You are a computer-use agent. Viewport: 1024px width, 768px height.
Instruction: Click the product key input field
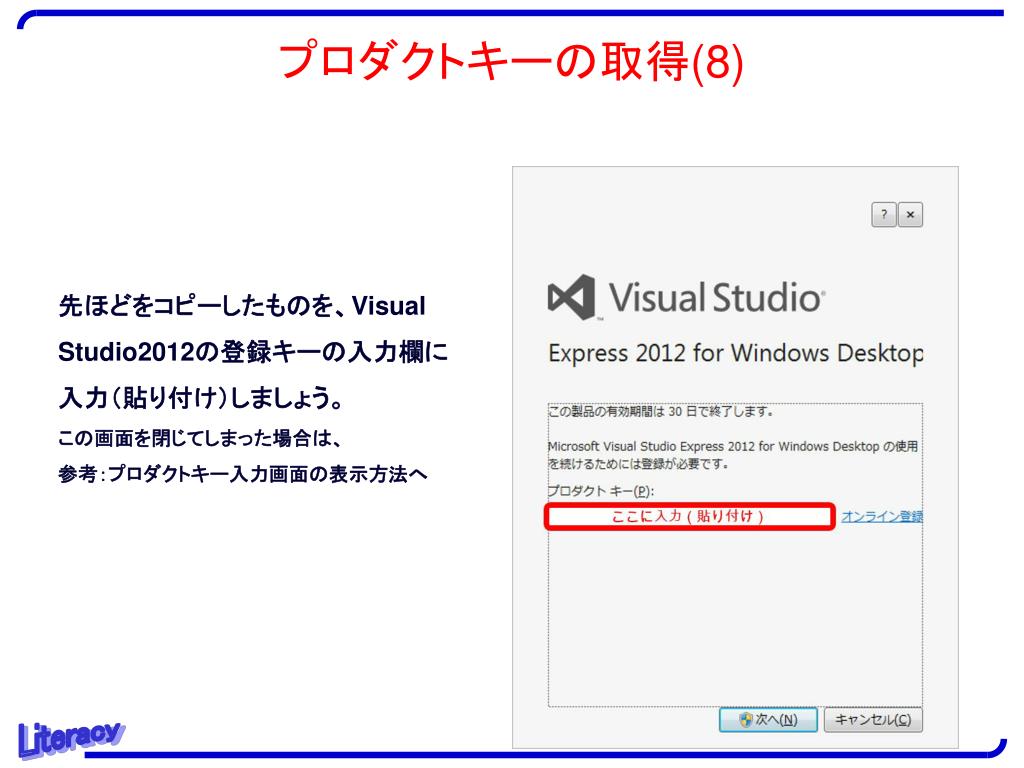[690, 516]
